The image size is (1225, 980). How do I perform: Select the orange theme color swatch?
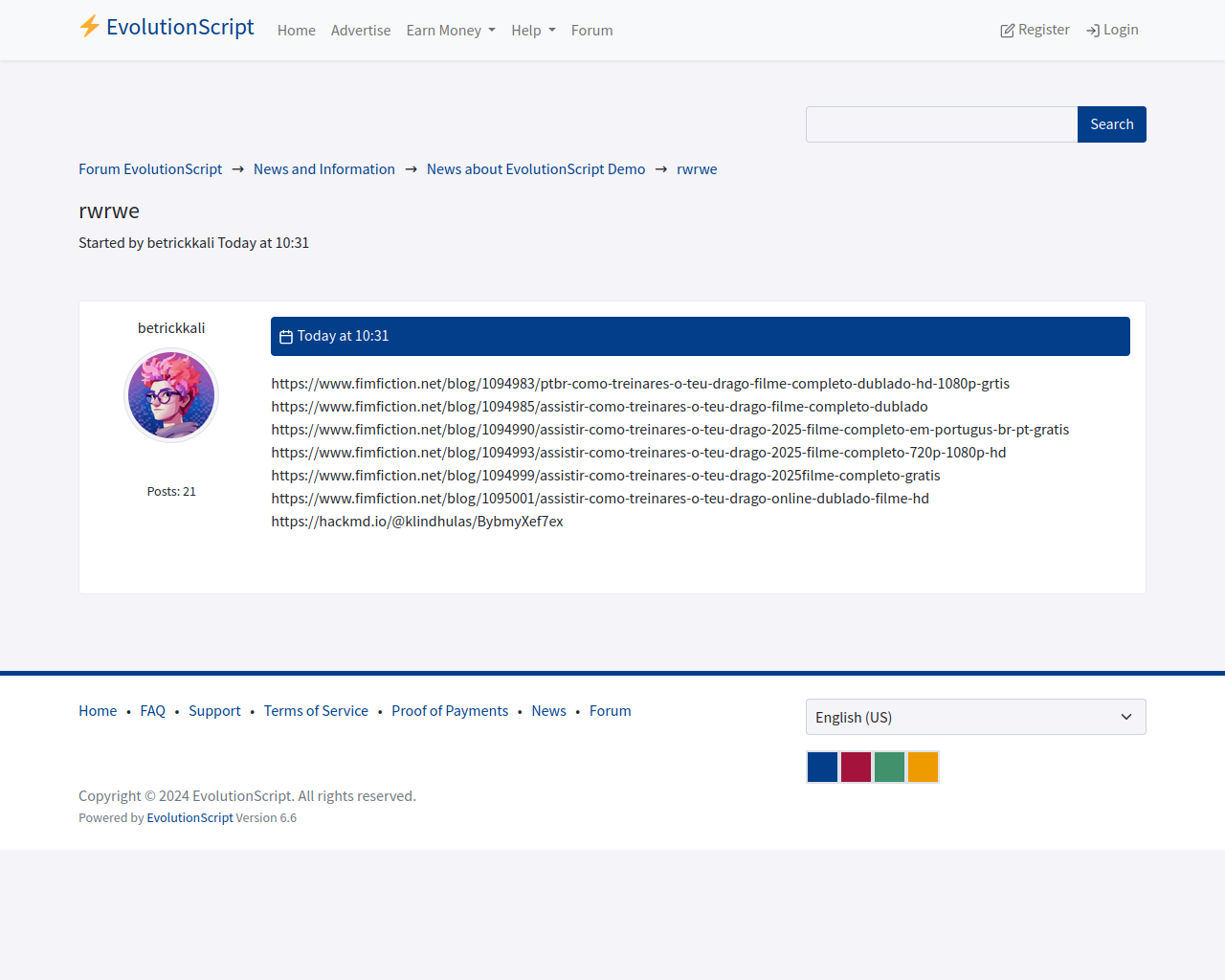click(x=923, y=767)
